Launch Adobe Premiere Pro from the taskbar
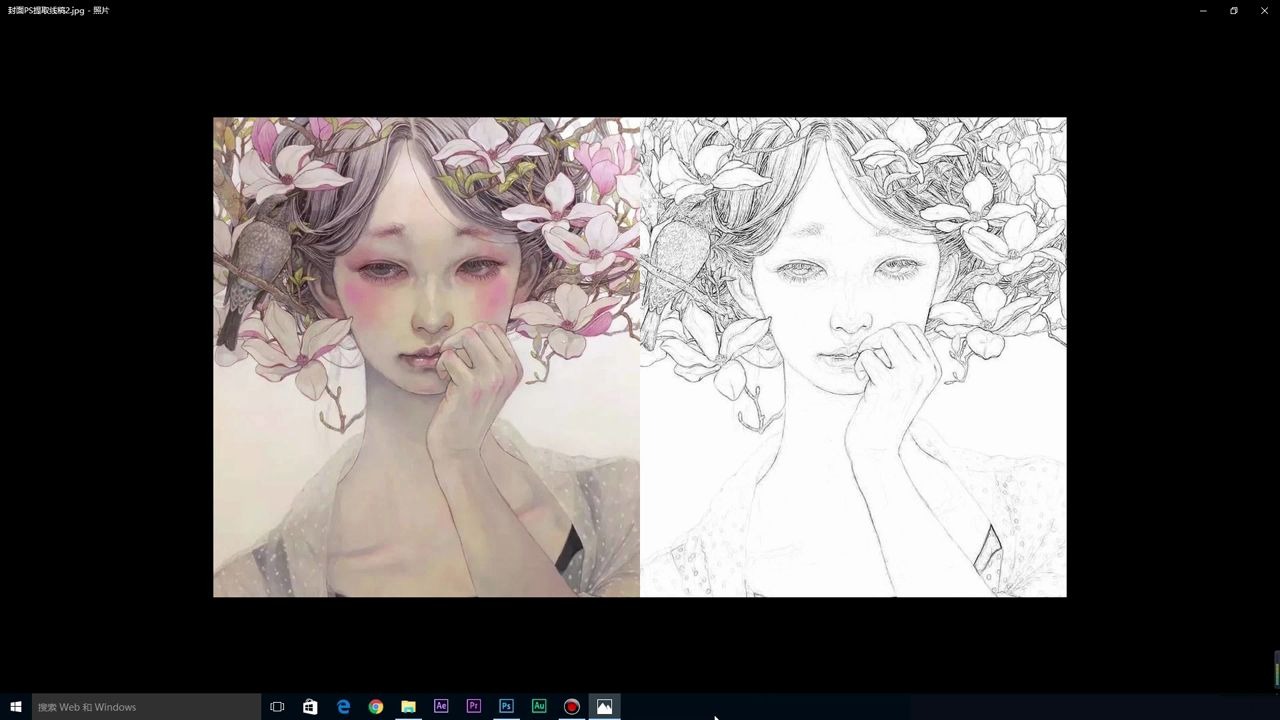Screen dimensions: 1280x720 pyautogui.click(x=473, y=706)
